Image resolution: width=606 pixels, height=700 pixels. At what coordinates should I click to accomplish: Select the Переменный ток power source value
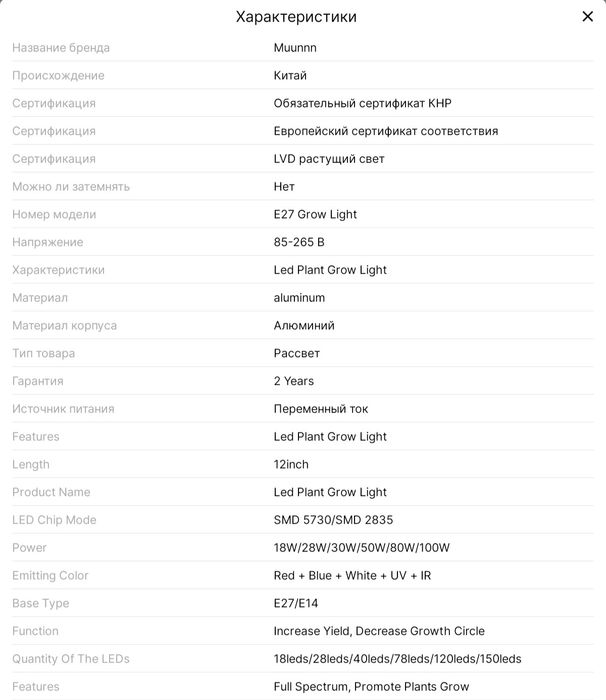[321, 409]
